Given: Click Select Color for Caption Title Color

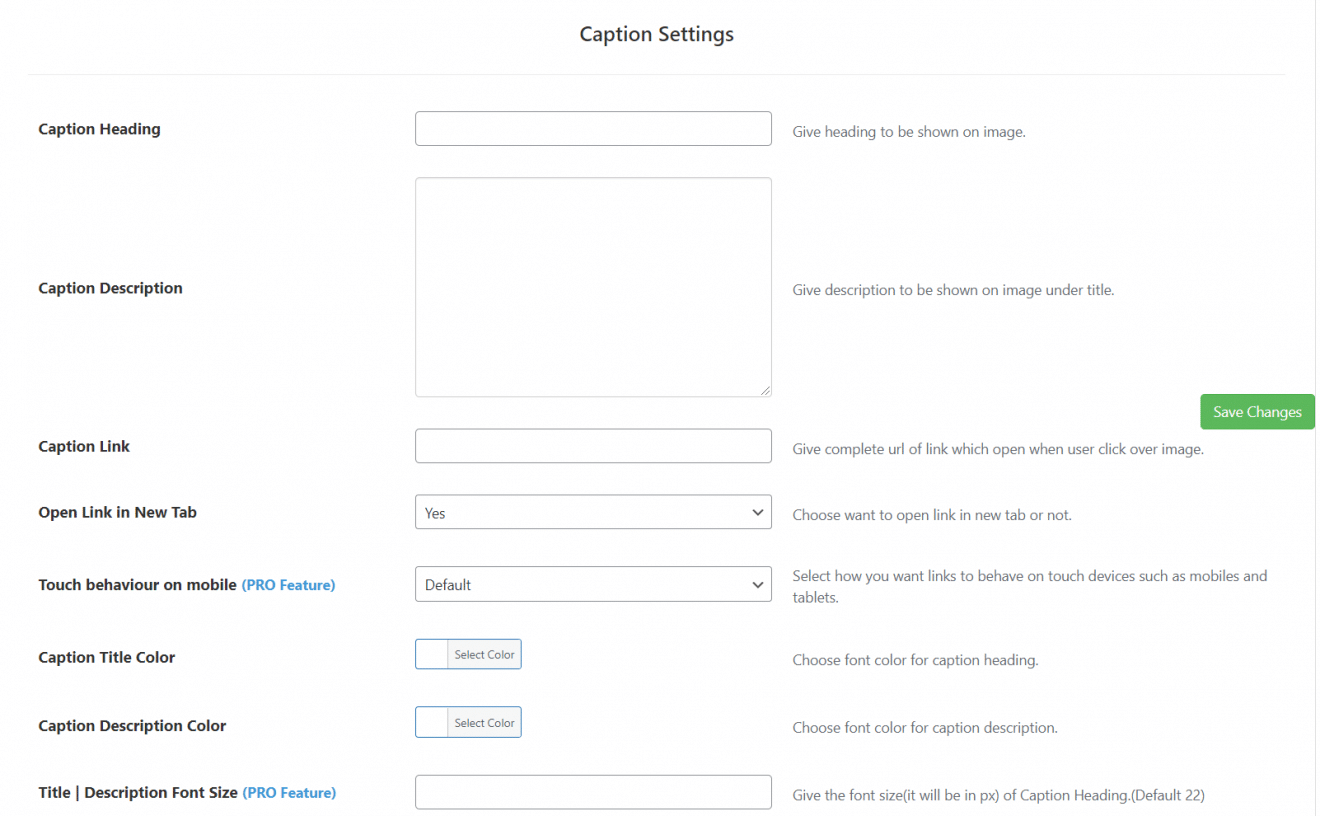Looking at the screenshot, I should 485,653.
